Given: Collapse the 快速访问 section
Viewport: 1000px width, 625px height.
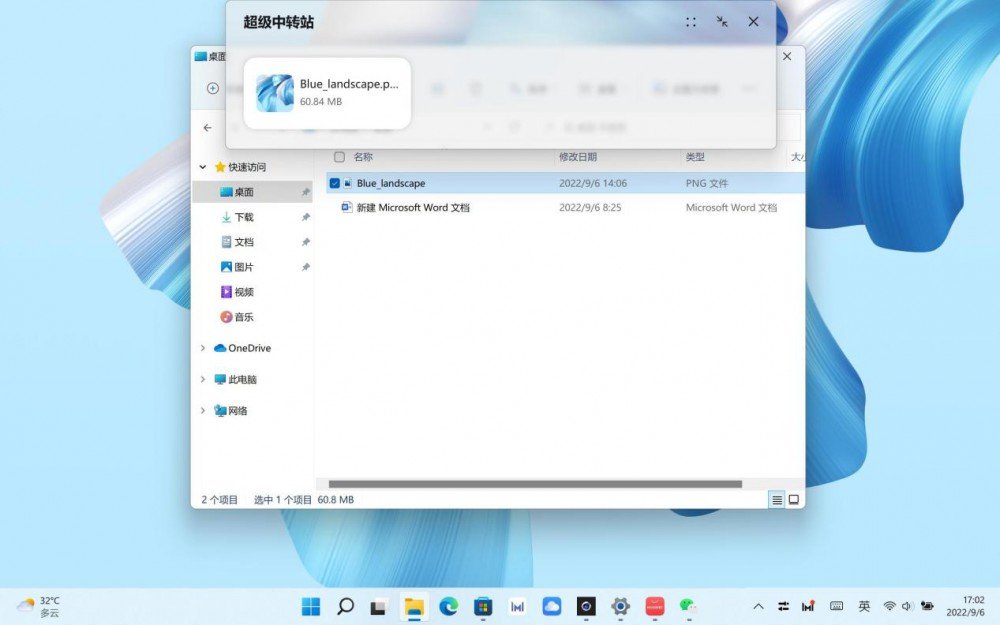Looking at the screenshot, I should (202, 166).
